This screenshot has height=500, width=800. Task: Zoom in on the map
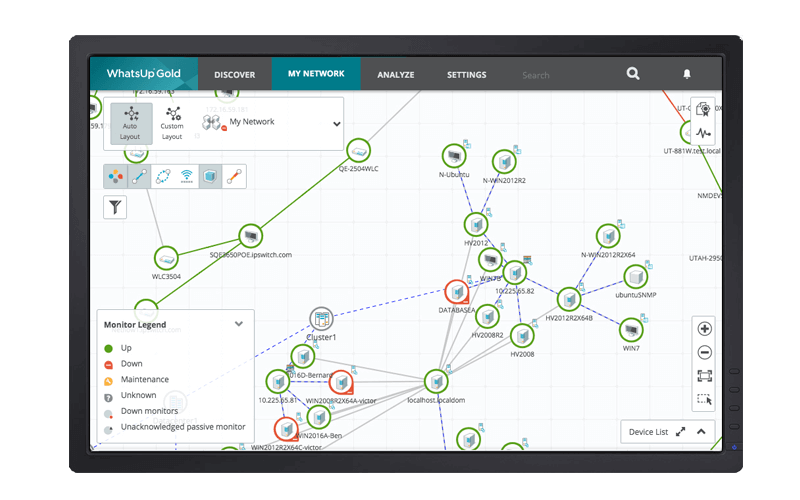tap(704, 329)
